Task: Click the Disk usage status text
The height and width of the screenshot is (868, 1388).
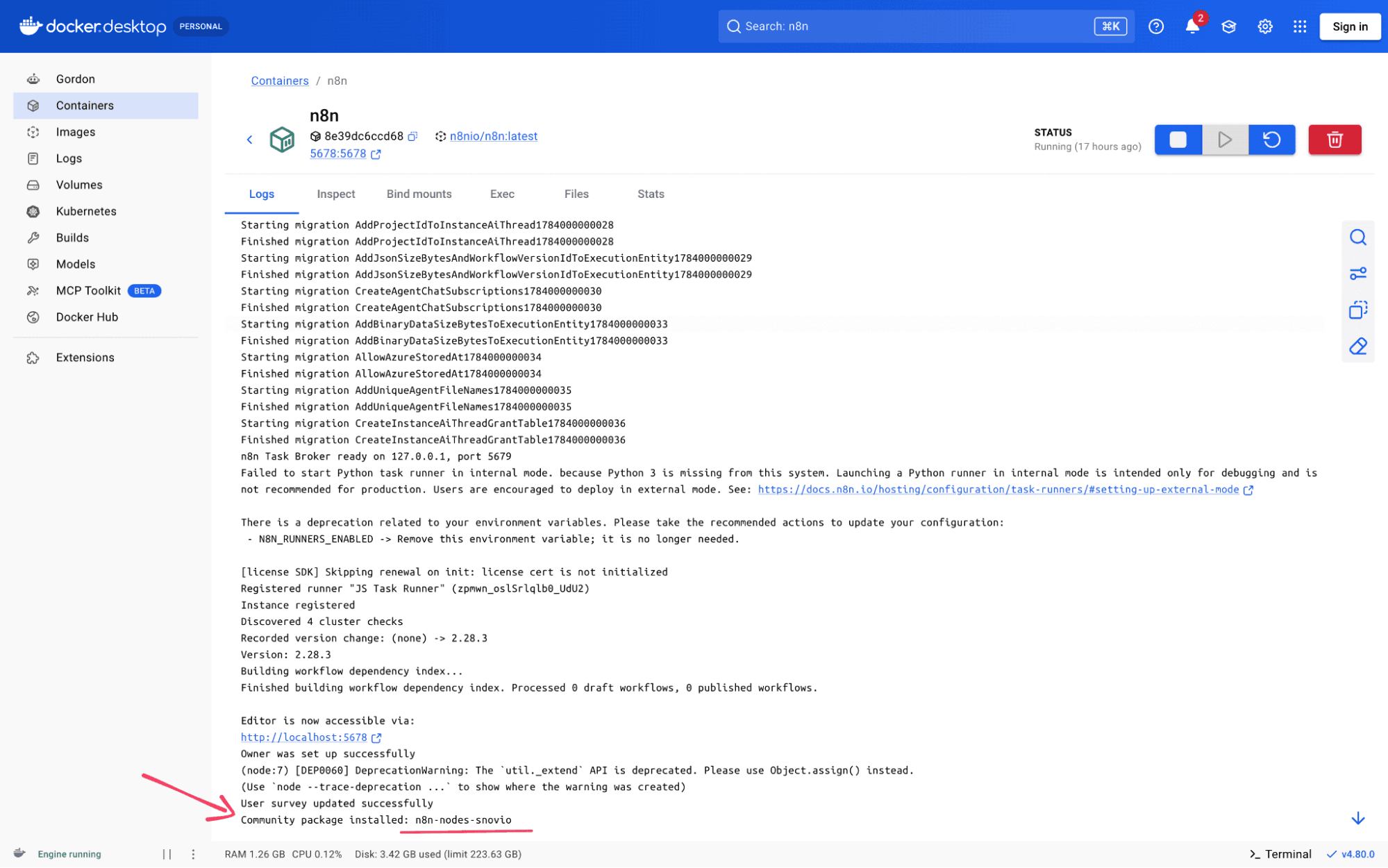Action: (438, 854)
